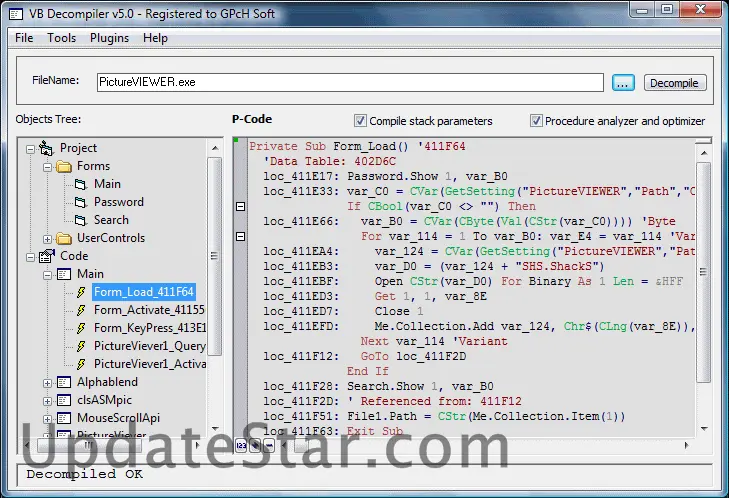The width and height of the screenshot is (729, 498).
Task: Collapse the For var_114 code block
Action: click(x=240, y=237)
